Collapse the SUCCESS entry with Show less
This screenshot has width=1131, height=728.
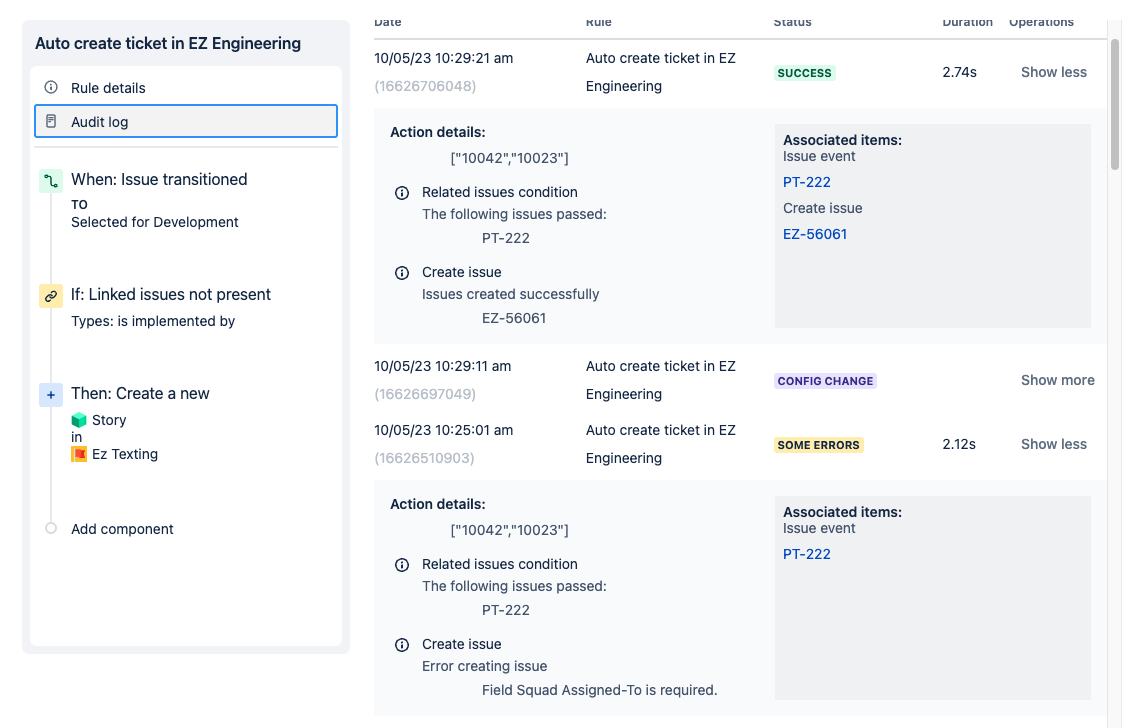[1053, 71]
